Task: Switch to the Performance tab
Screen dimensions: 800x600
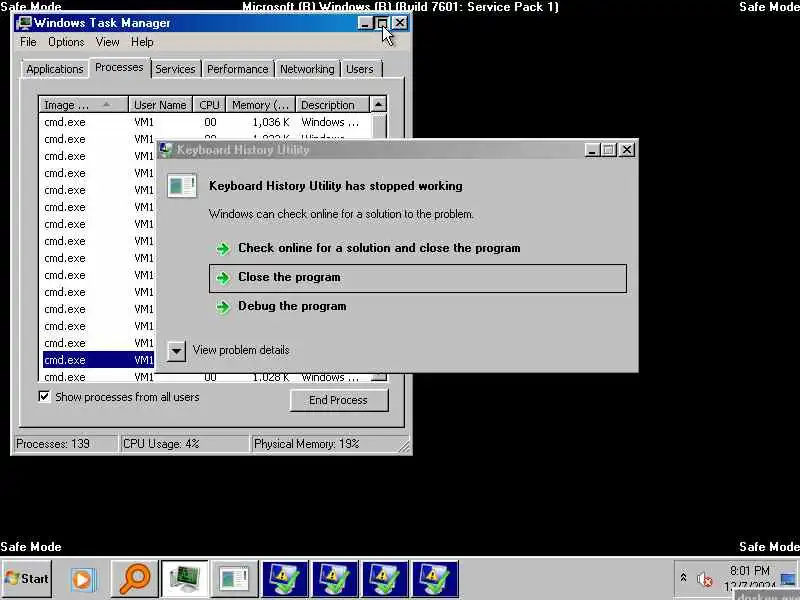Action: tap(237, 69)
